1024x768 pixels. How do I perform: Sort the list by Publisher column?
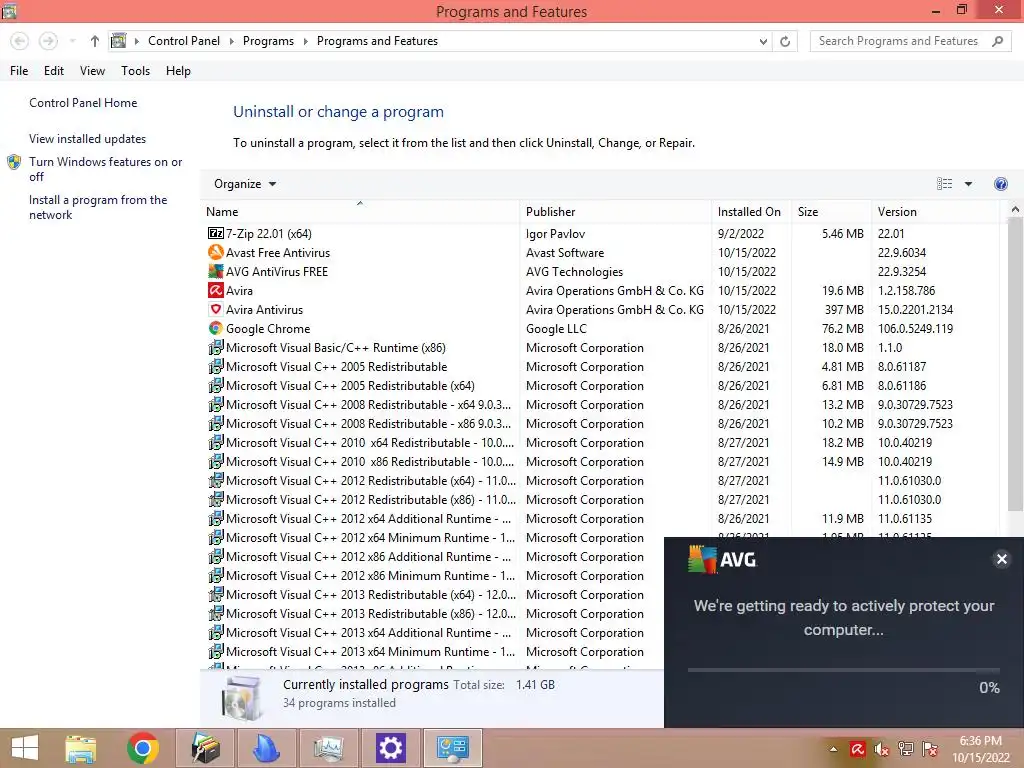[616, 212]
